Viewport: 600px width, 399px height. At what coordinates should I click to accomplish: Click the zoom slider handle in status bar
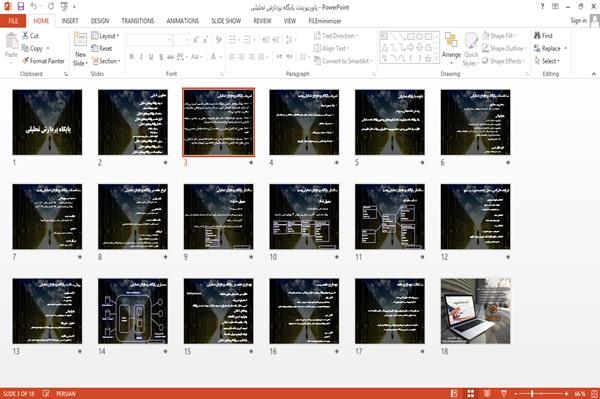tap(532, 394)
